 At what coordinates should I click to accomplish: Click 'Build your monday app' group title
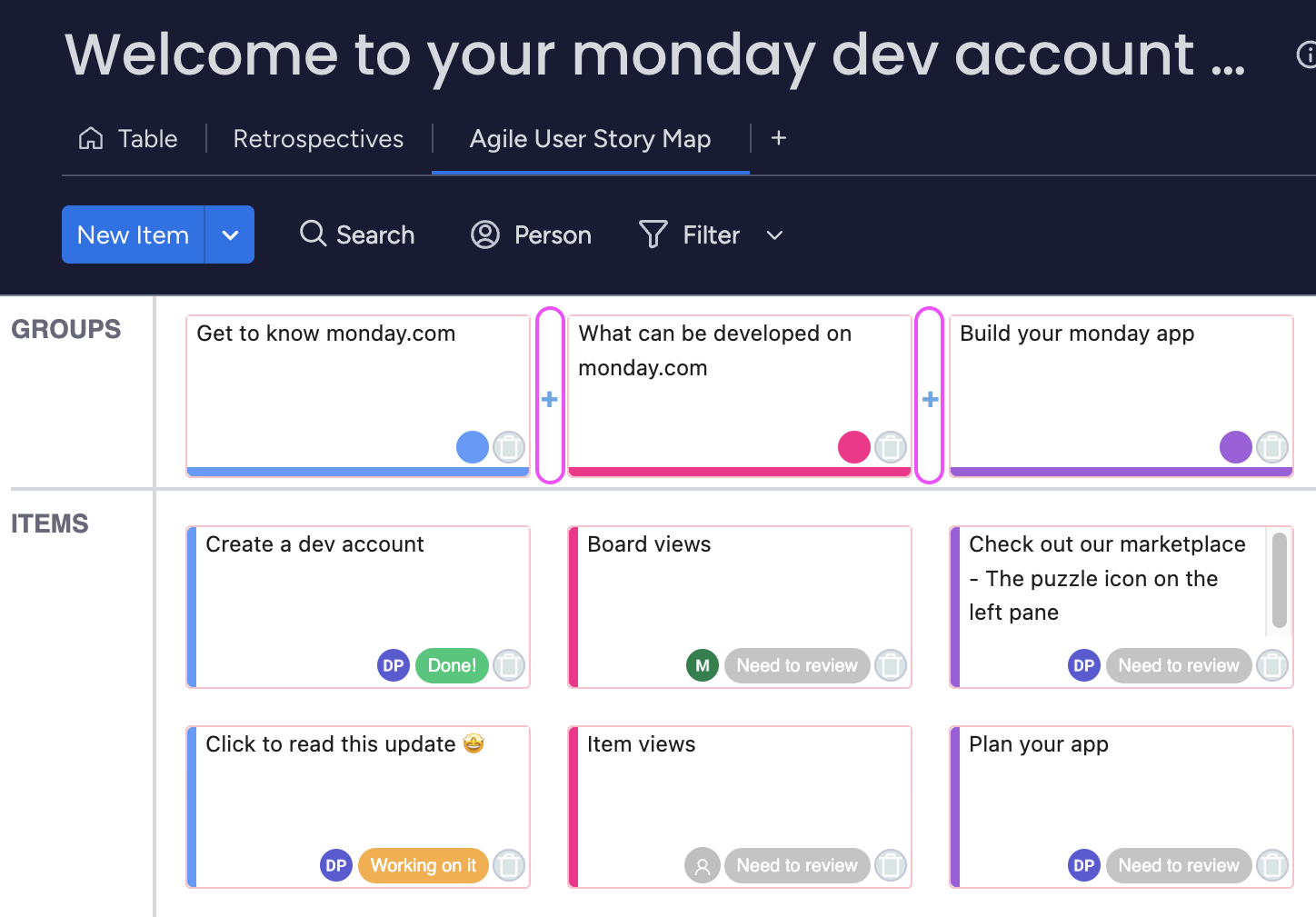pos(1077,334)
